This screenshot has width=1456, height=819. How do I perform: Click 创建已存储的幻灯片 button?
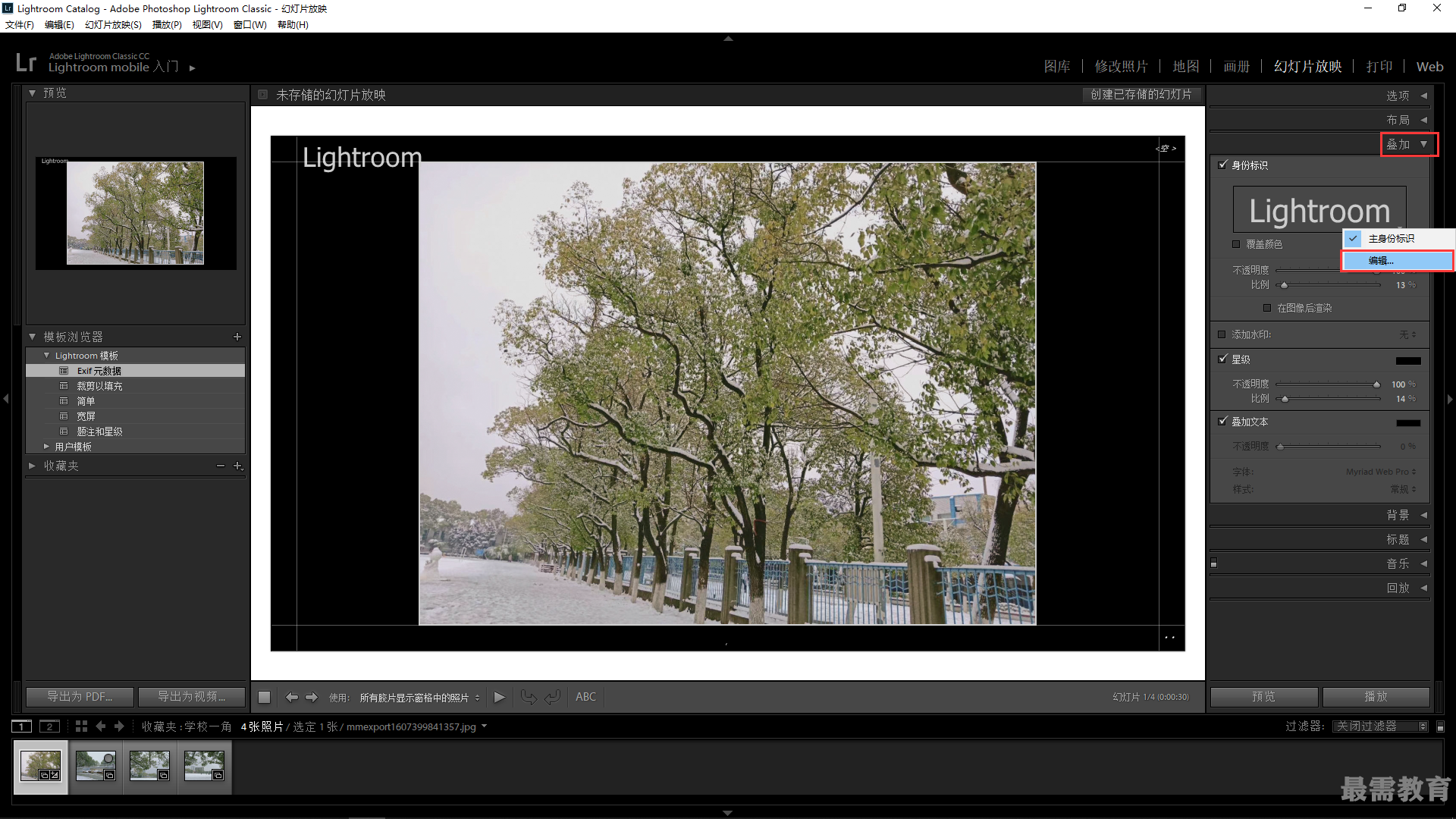(1141, 95)
